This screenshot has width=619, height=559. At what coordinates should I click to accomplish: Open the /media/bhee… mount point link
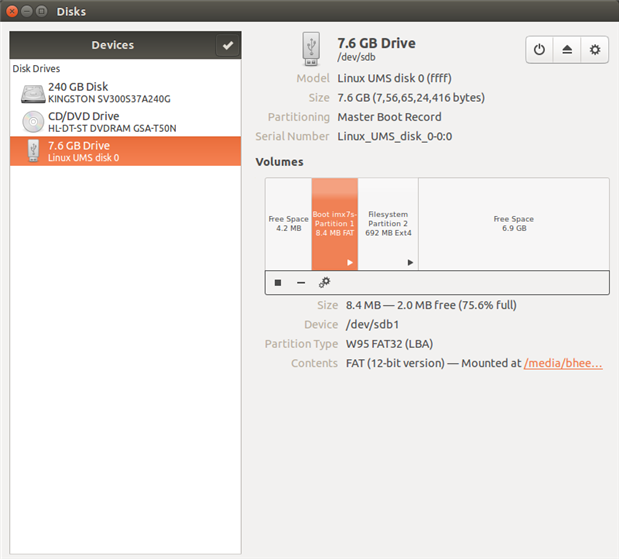point(563,363)
